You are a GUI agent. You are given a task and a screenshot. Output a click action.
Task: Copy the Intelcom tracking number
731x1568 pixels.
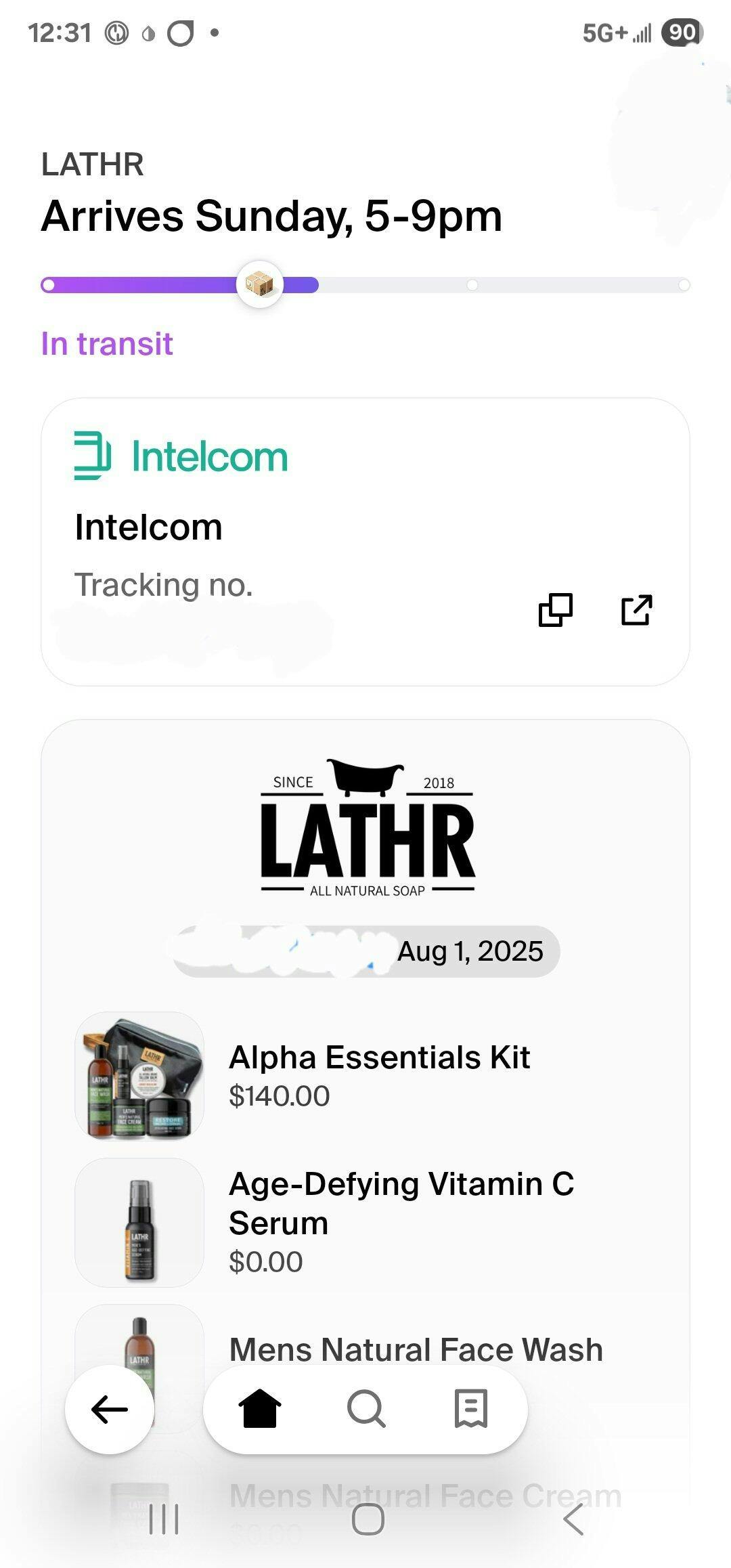coord(556,610)
